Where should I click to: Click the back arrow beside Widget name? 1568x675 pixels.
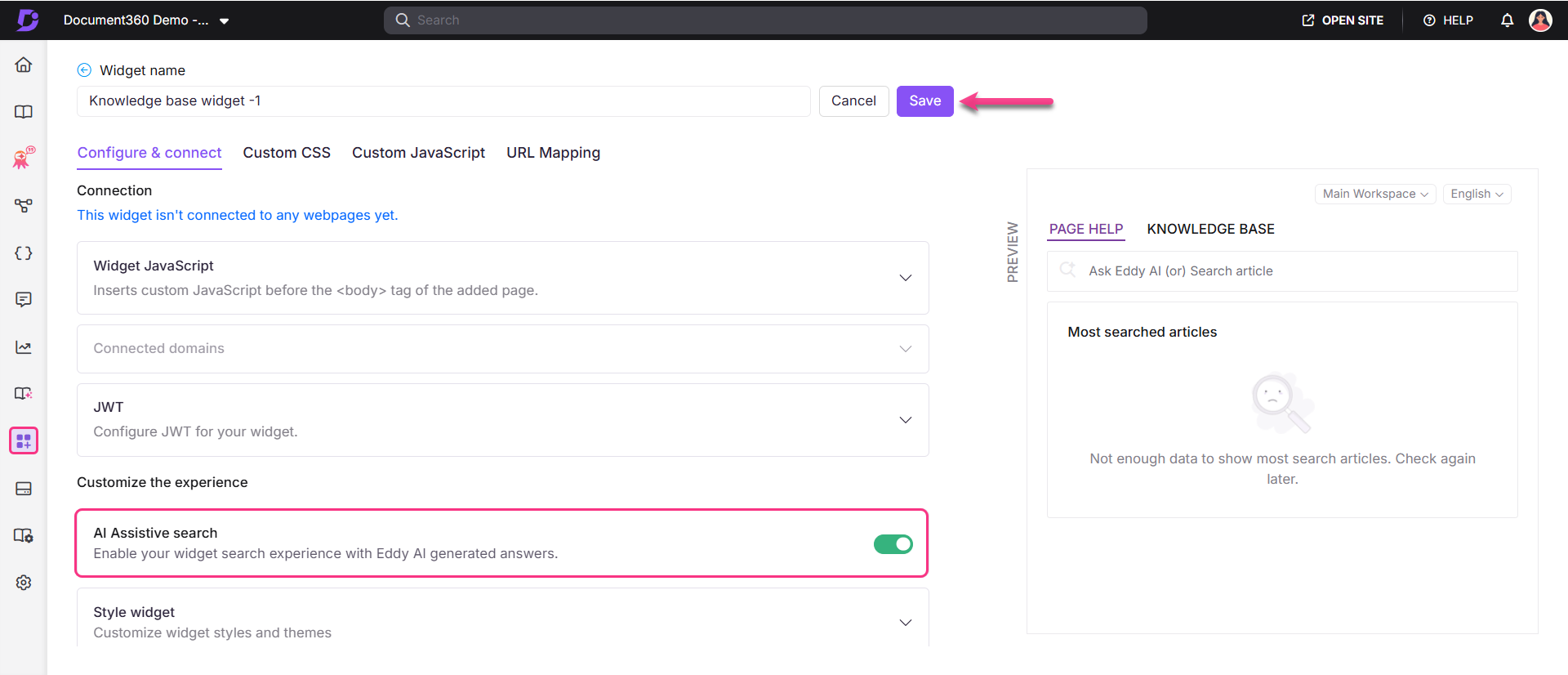point(84,70)
